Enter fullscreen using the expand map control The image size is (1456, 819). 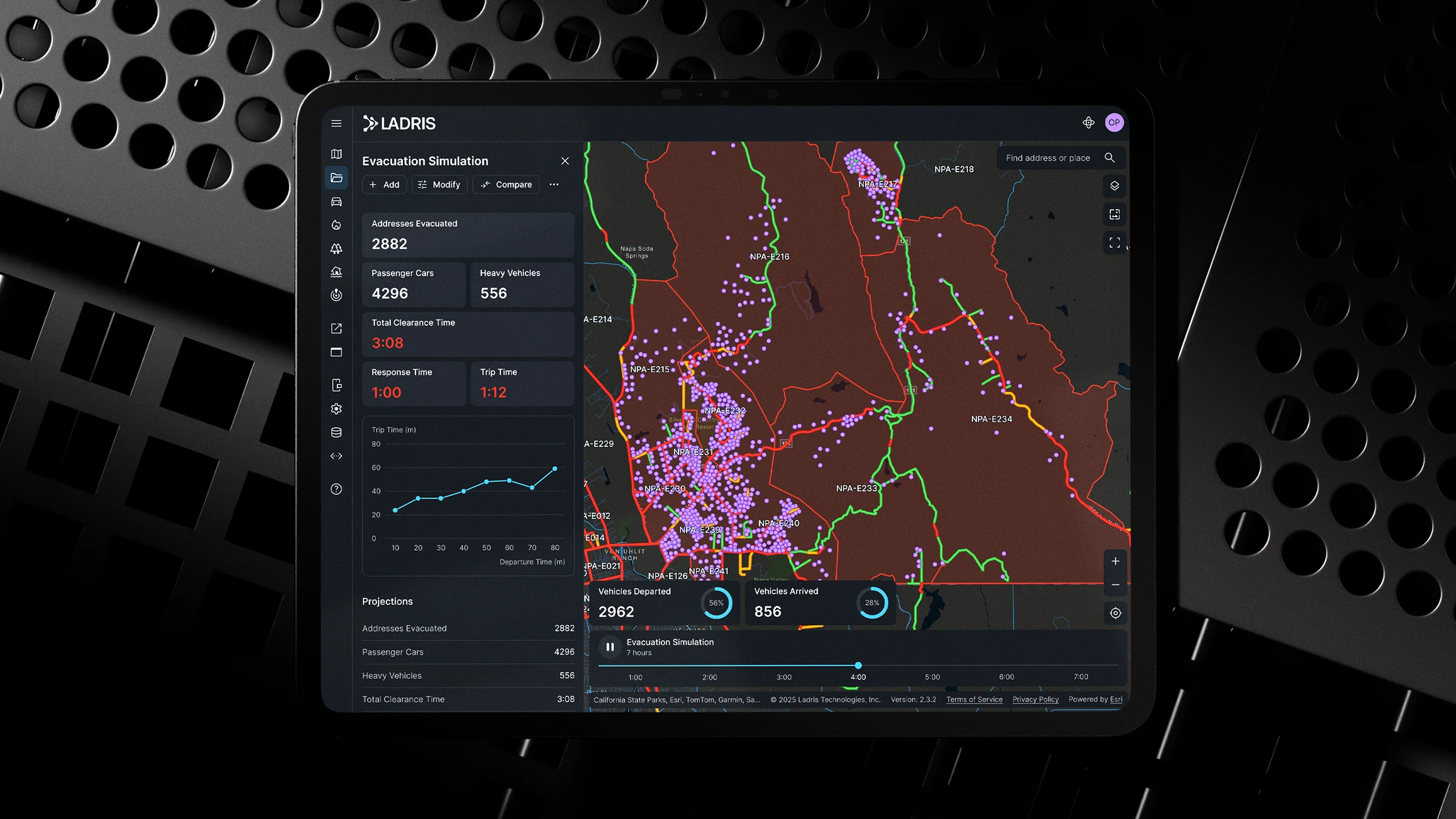(x=1114, y=243)
